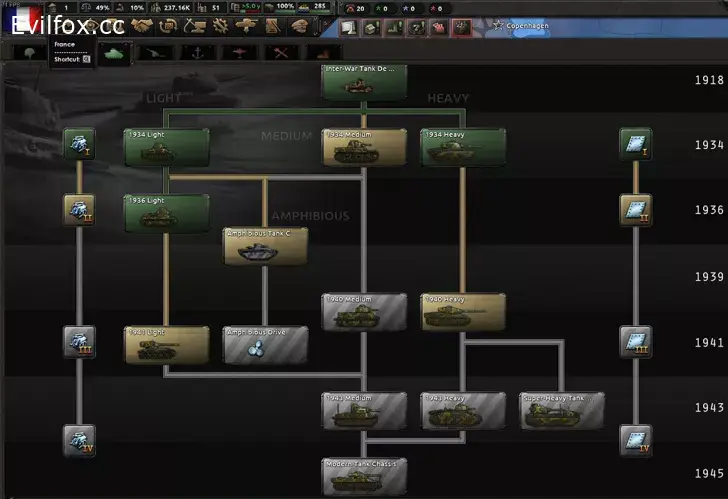
Task: Open the armor tank research tab
Action: (110, 51)
